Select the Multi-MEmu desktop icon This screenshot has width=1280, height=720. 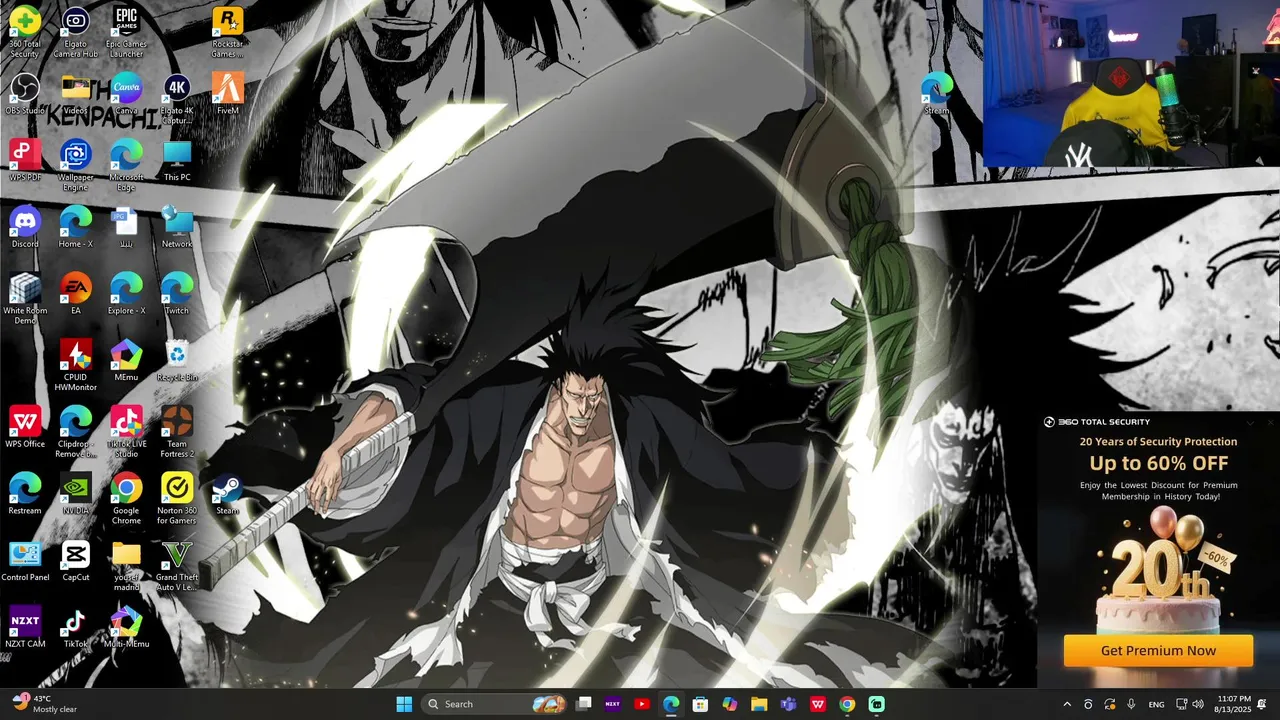pos(126,628)
